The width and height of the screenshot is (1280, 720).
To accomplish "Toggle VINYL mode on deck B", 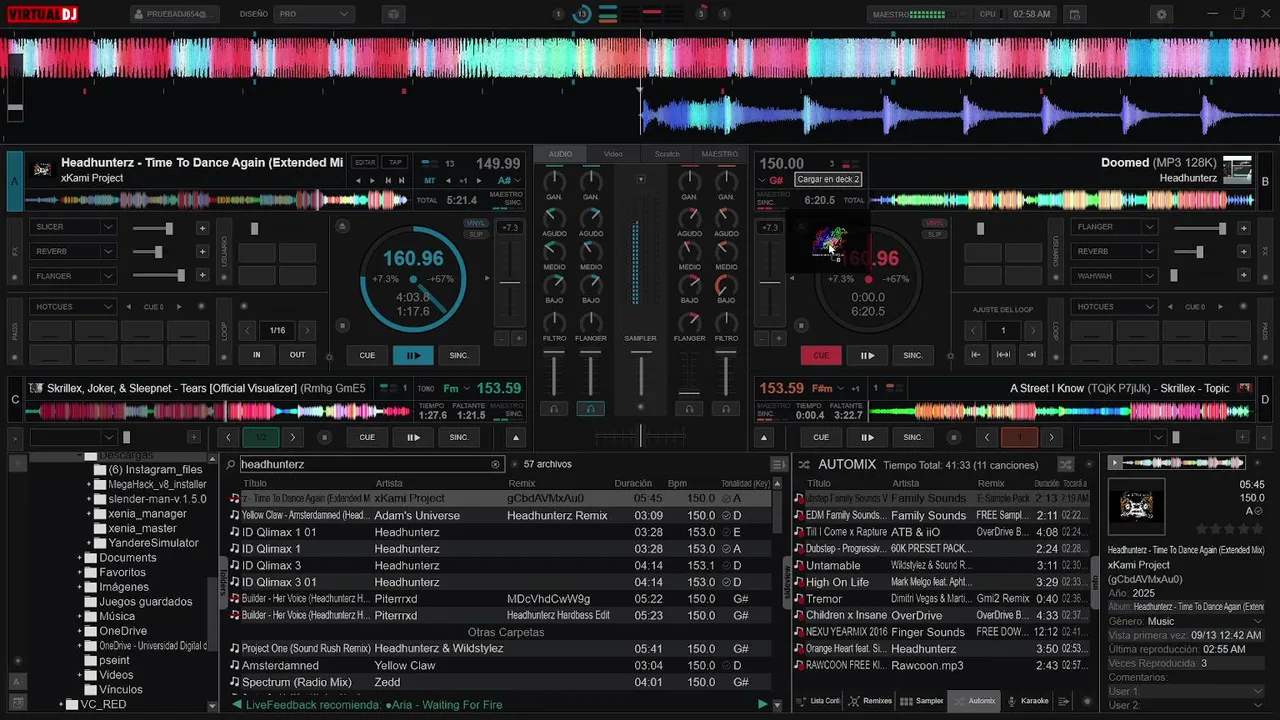I will pyautogui.click(x=935, y=223).
